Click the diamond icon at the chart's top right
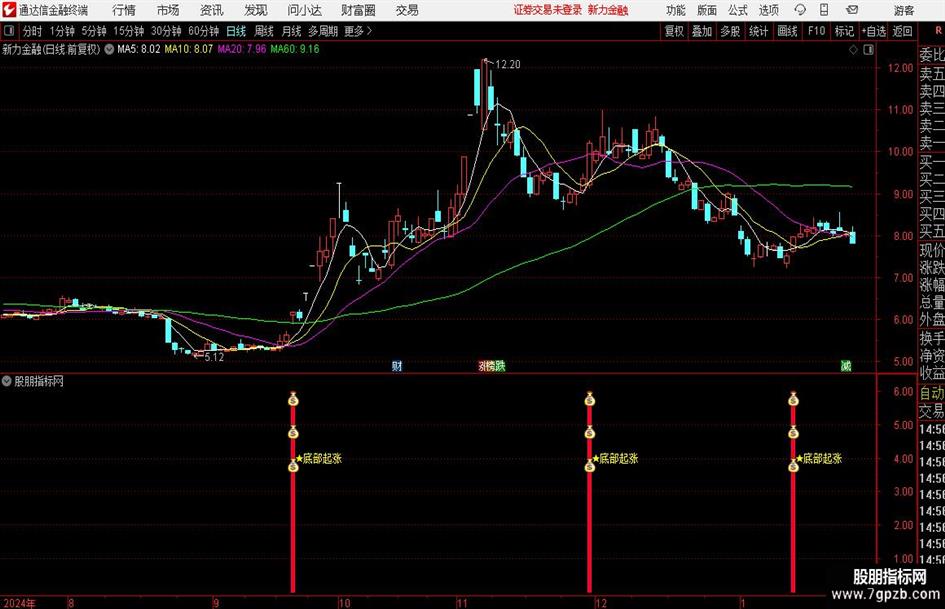 click(x=853, y=50)
